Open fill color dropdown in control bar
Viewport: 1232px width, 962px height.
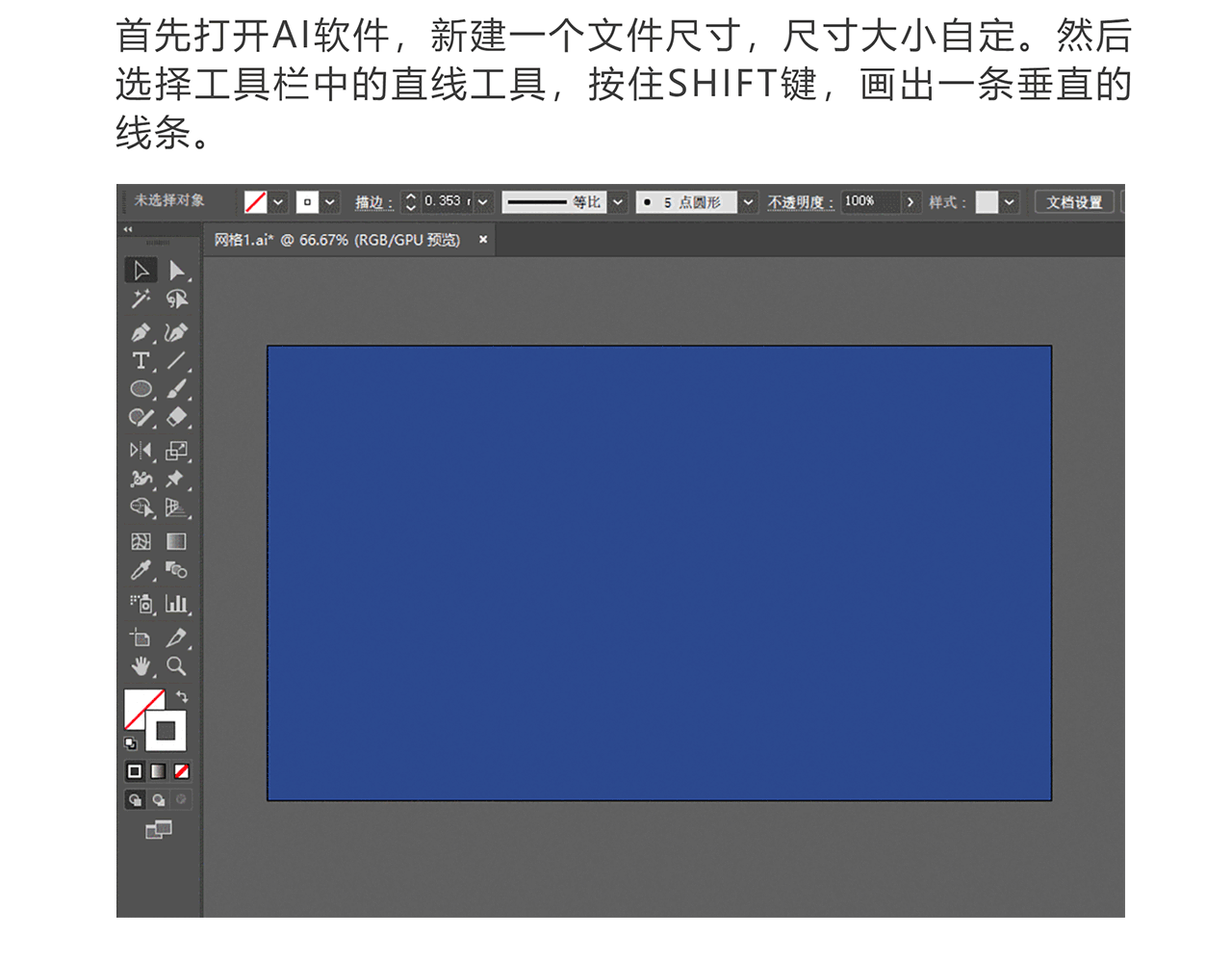pyautogui.click(x=278, y=202)
